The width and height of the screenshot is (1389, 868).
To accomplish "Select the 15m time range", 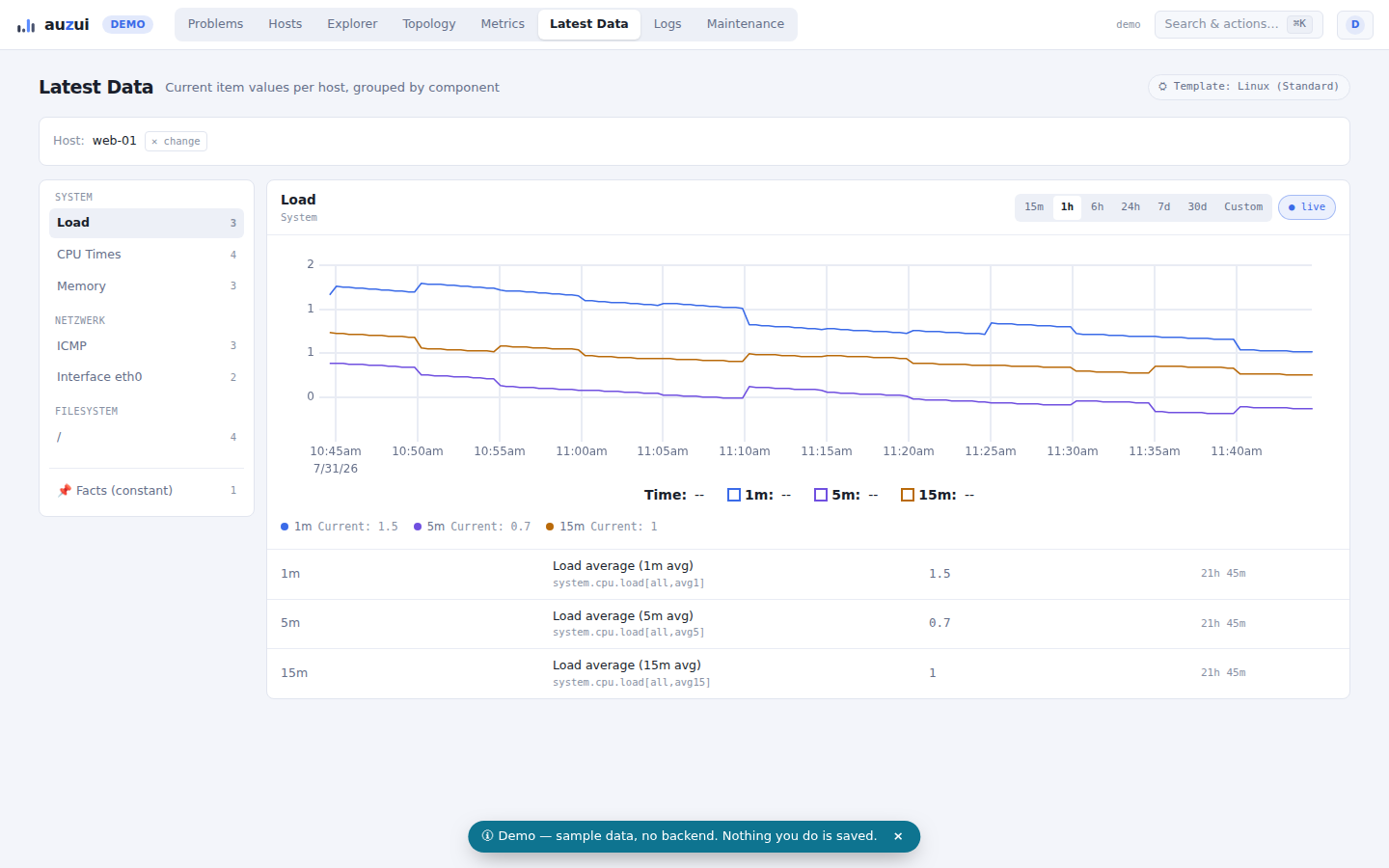I will [x=1034, y=207].
